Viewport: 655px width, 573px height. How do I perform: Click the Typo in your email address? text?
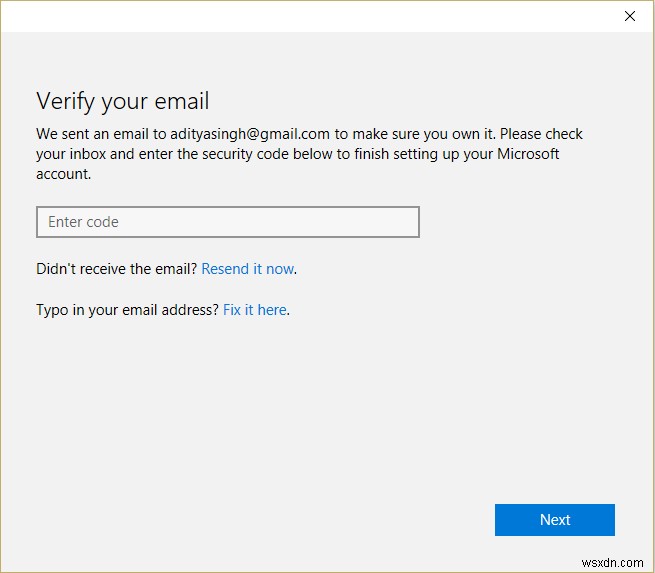point(127,310)
